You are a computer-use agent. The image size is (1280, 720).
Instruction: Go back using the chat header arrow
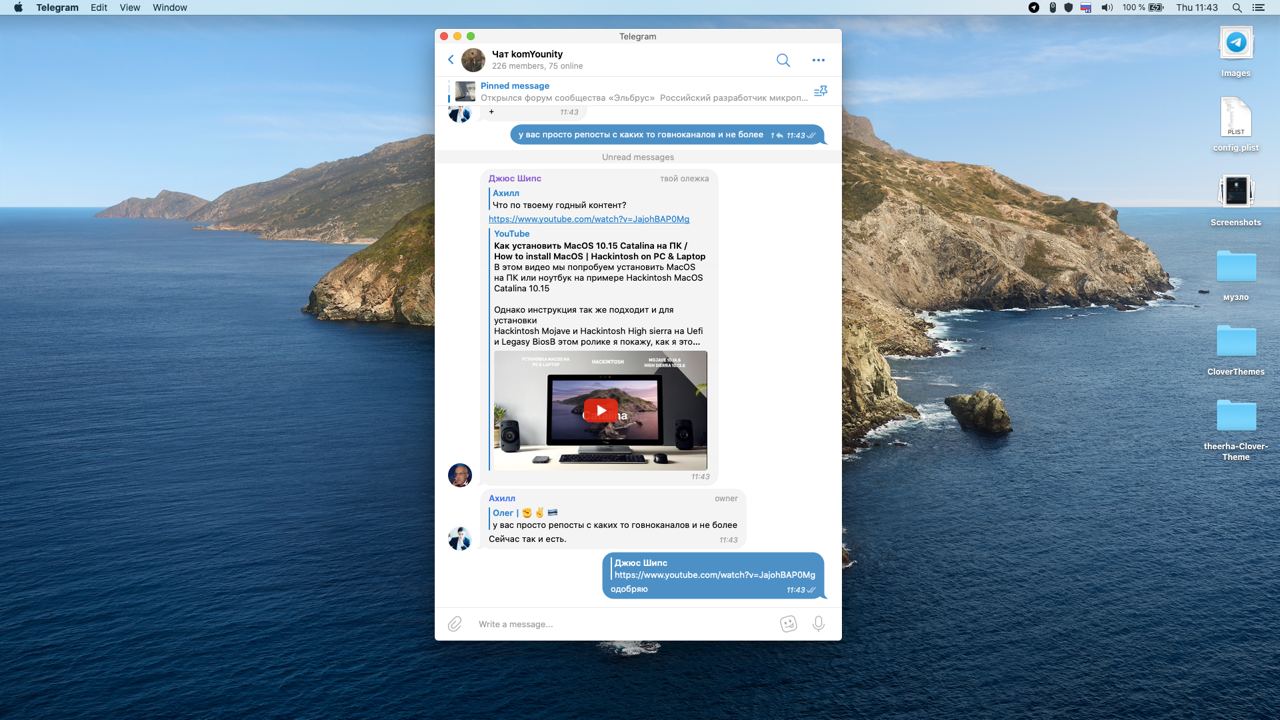pos(451,60)
